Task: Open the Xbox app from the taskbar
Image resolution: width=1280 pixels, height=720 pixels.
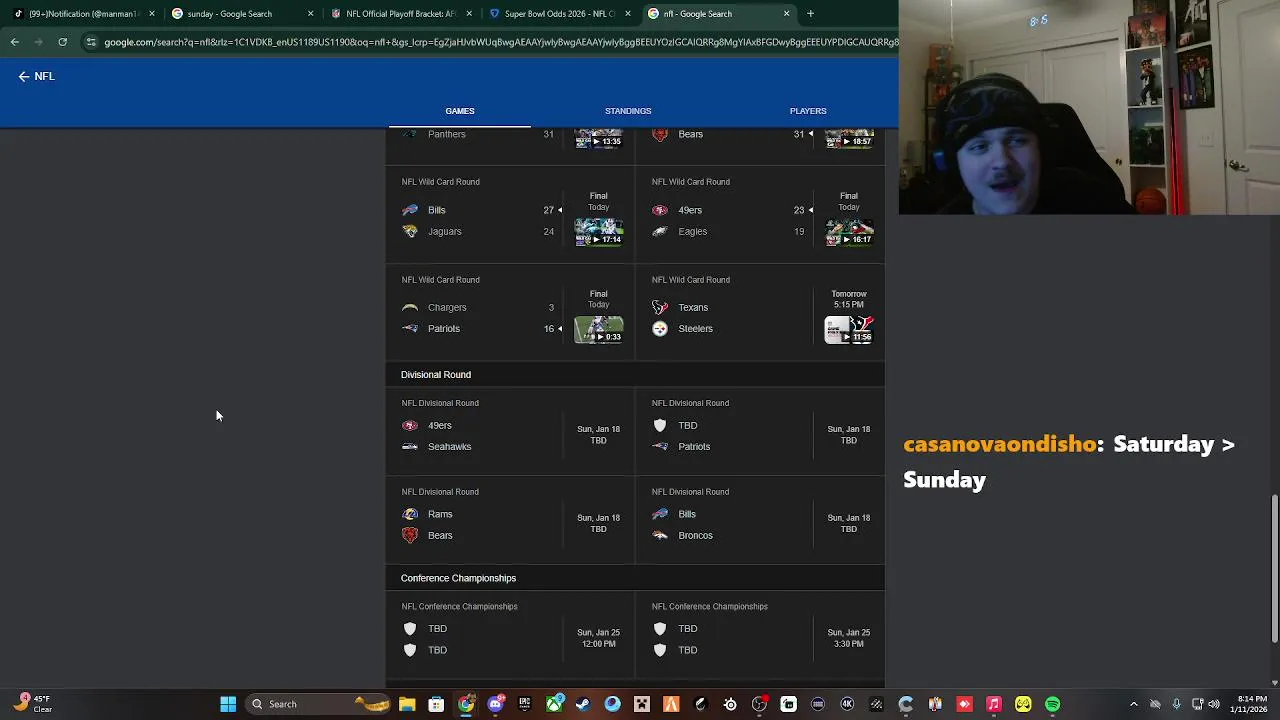Action: pos(554,704)
